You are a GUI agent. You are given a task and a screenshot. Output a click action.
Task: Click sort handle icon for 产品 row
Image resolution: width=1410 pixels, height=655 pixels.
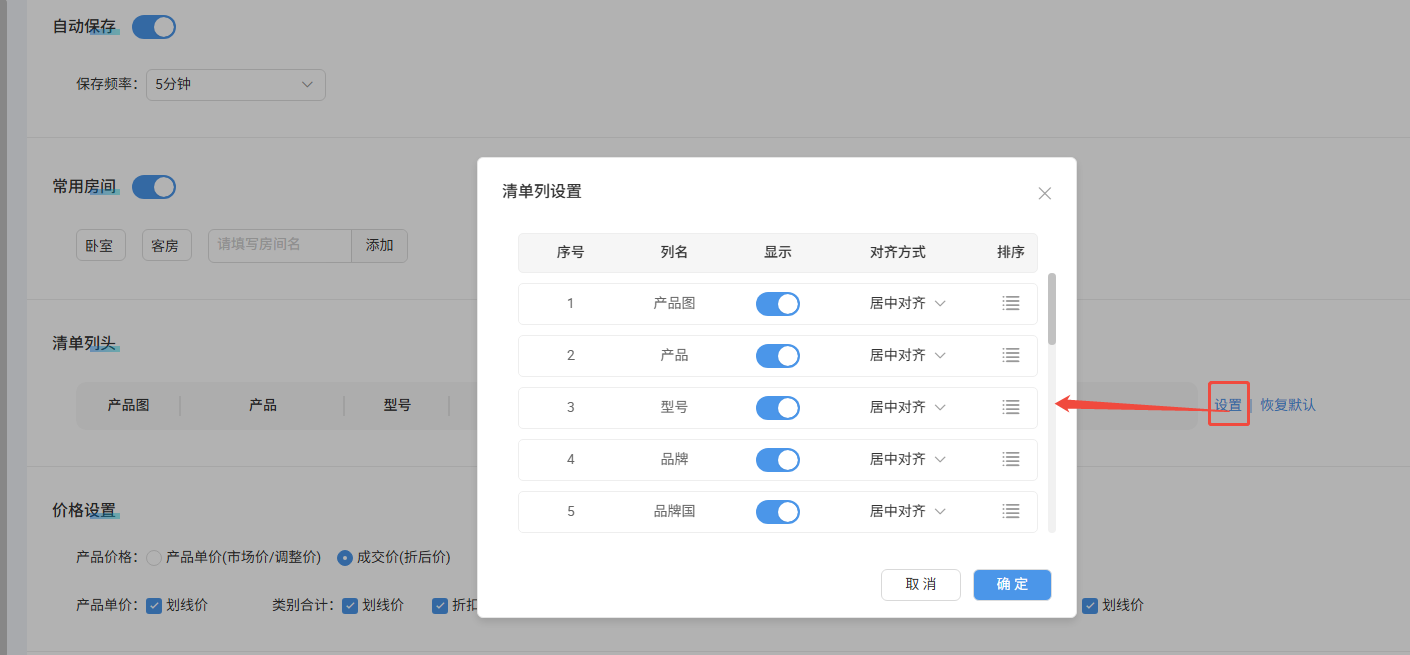pyautogui.click(x=1011, y=355)
